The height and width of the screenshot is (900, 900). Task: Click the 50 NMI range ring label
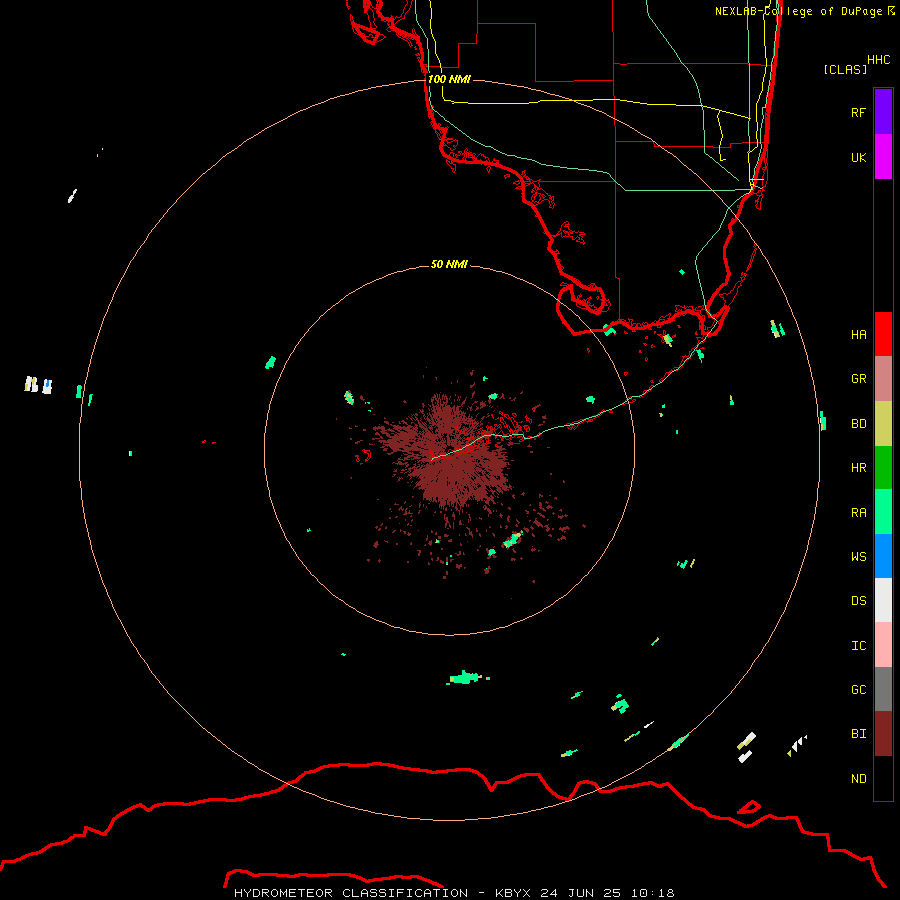pyautogui.click(x=449, y=264)
